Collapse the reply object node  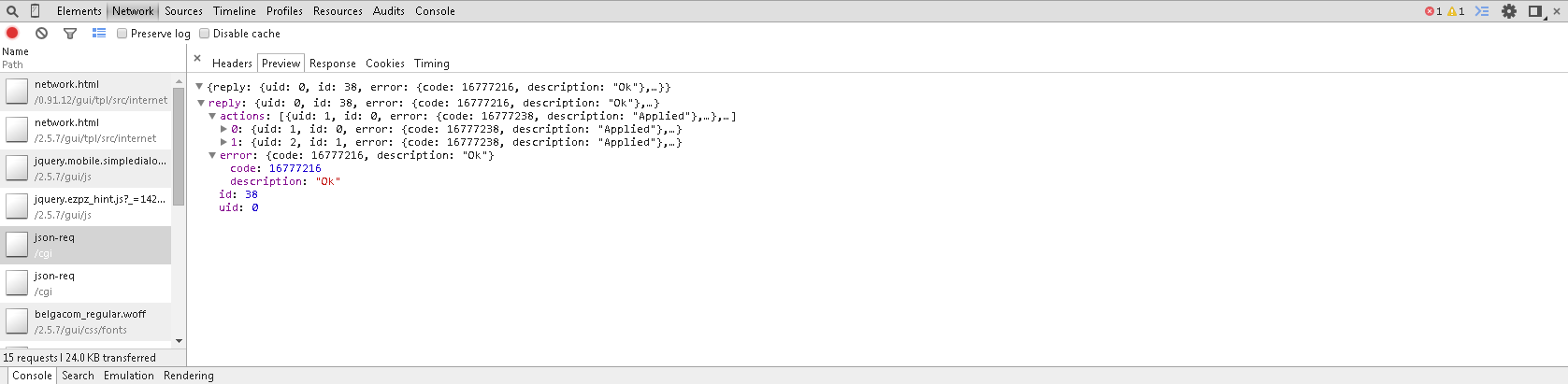pyautogui.click(x=201, y=103)
